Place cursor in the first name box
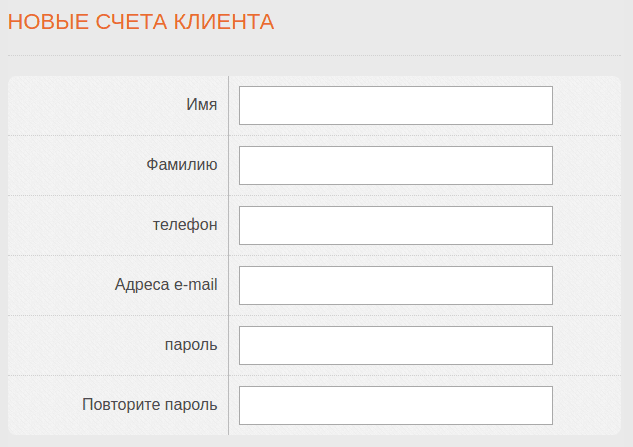633x447 pixels. click(395, 105)
